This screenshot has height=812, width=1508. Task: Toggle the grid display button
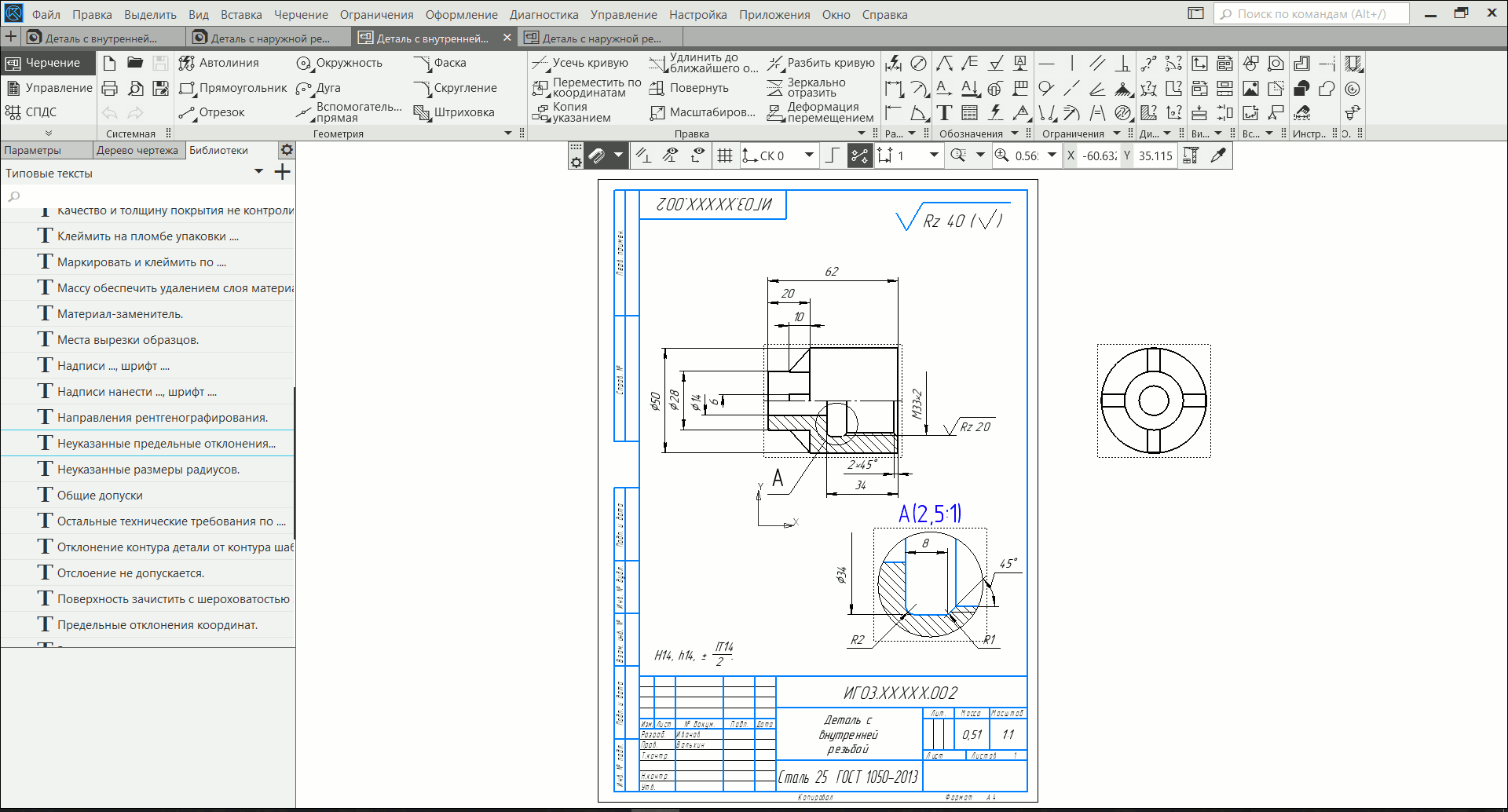(725, 155)
